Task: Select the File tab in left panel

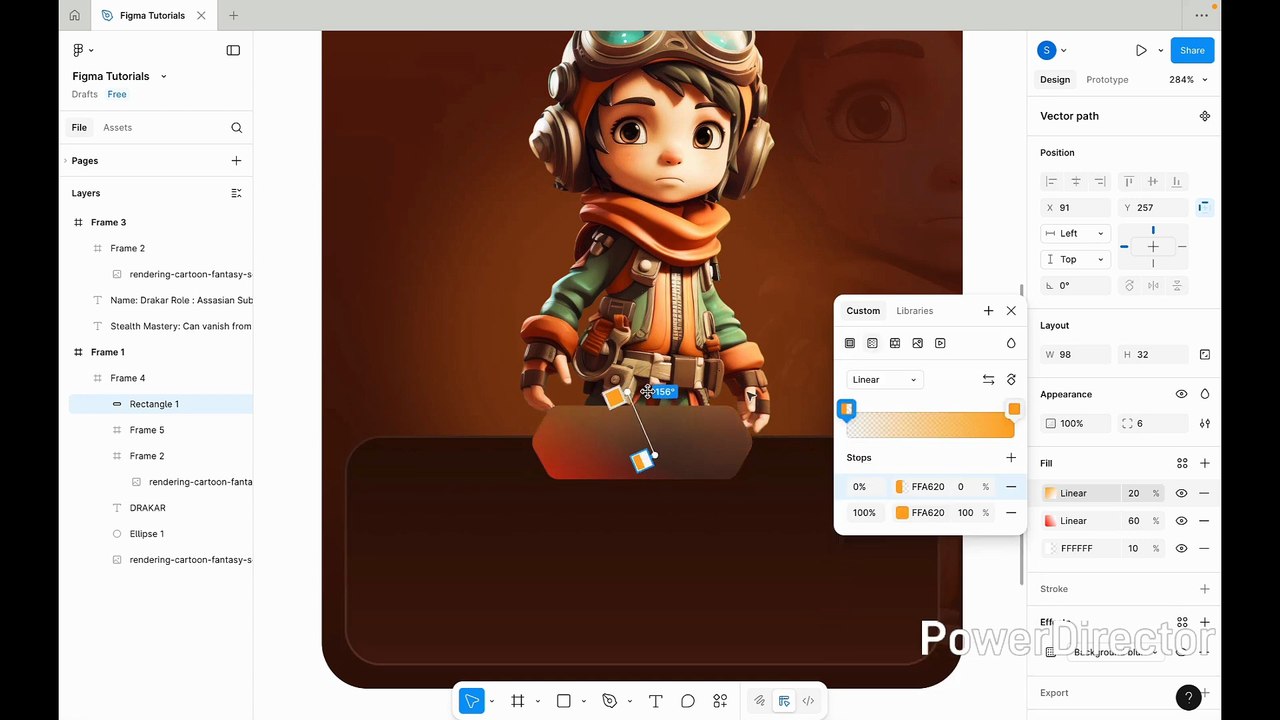Action: tap(79, 127)
